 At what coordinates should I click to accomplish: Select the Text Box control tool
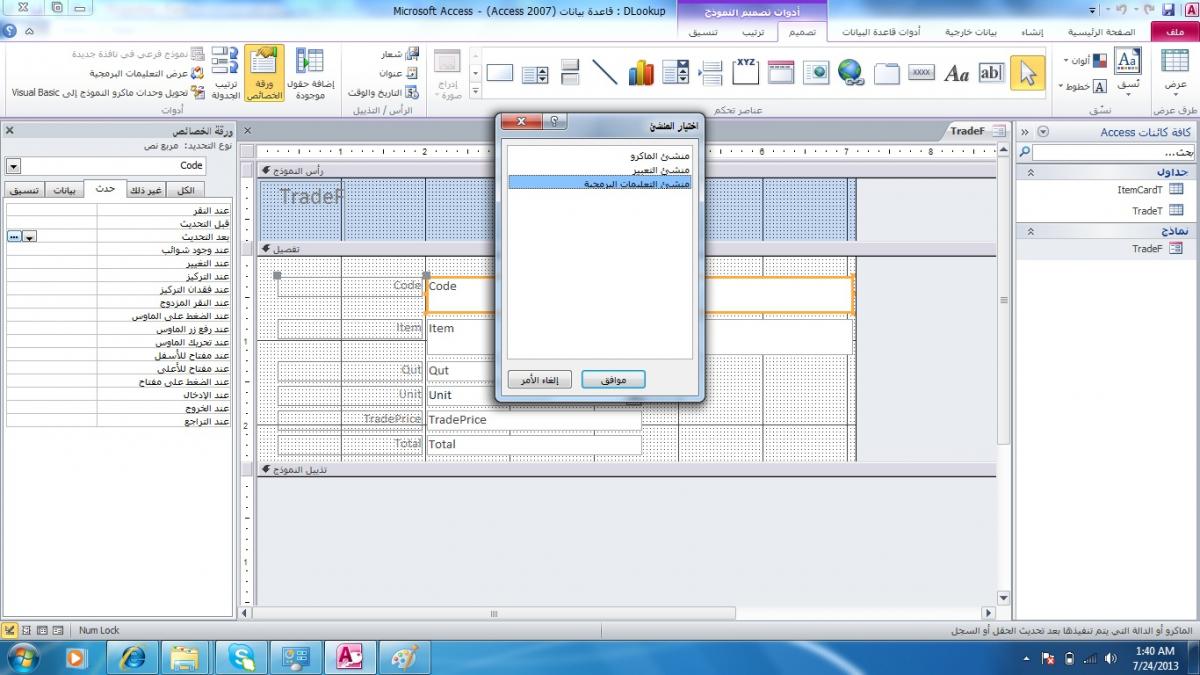click(991, 73)
